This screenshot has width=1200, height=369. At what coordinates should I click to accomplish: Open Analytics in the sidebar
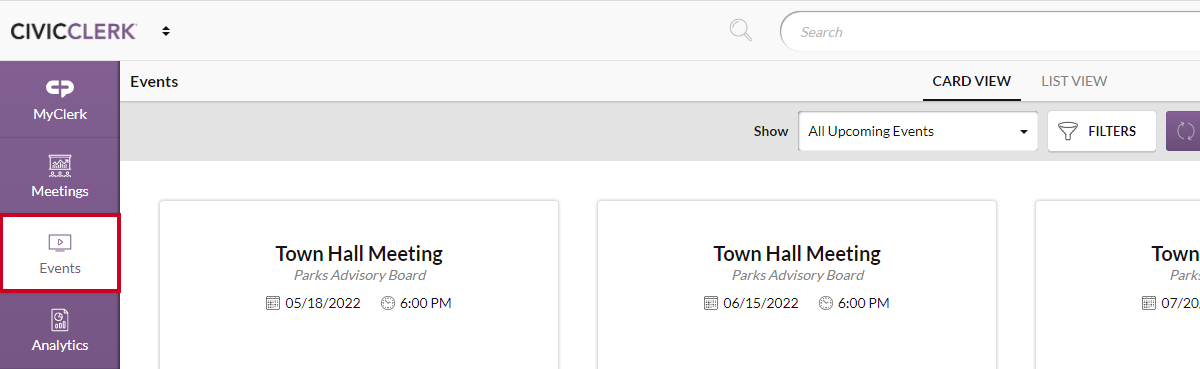60,331
